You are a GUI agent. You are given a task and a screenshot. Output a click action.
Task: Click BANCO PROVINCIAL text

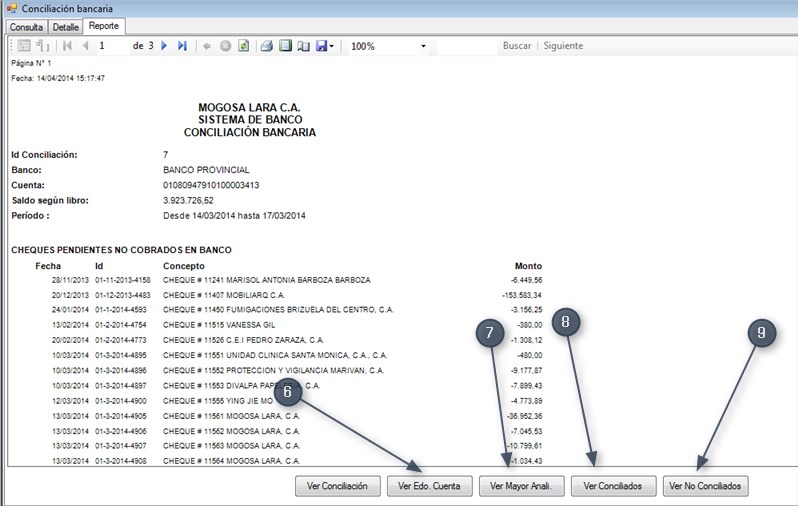pos(206,170)
